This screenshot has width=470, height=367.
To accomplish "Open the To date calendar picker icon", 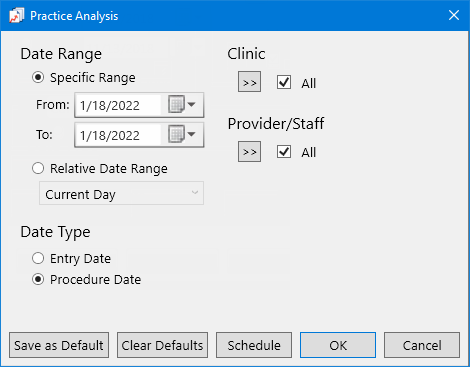I will [176, 134].
